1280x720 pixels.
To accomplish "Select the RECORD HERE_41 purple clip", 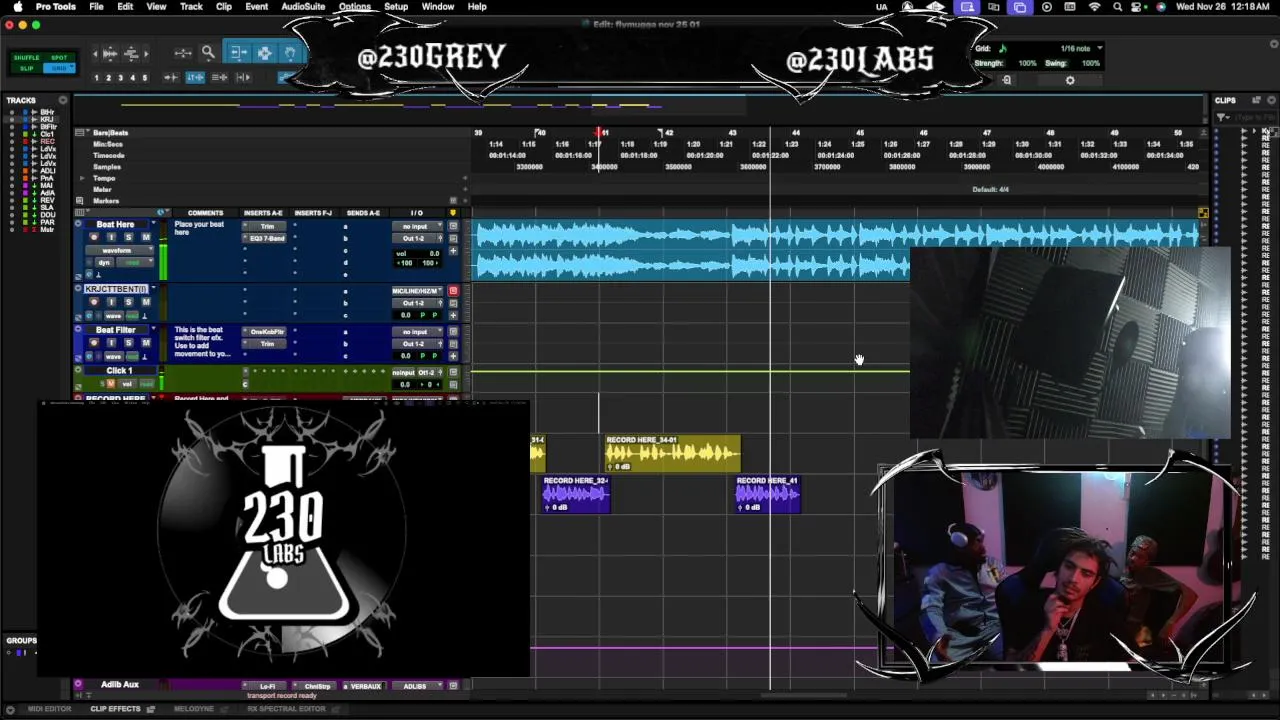I will click(x=767, y=495).
